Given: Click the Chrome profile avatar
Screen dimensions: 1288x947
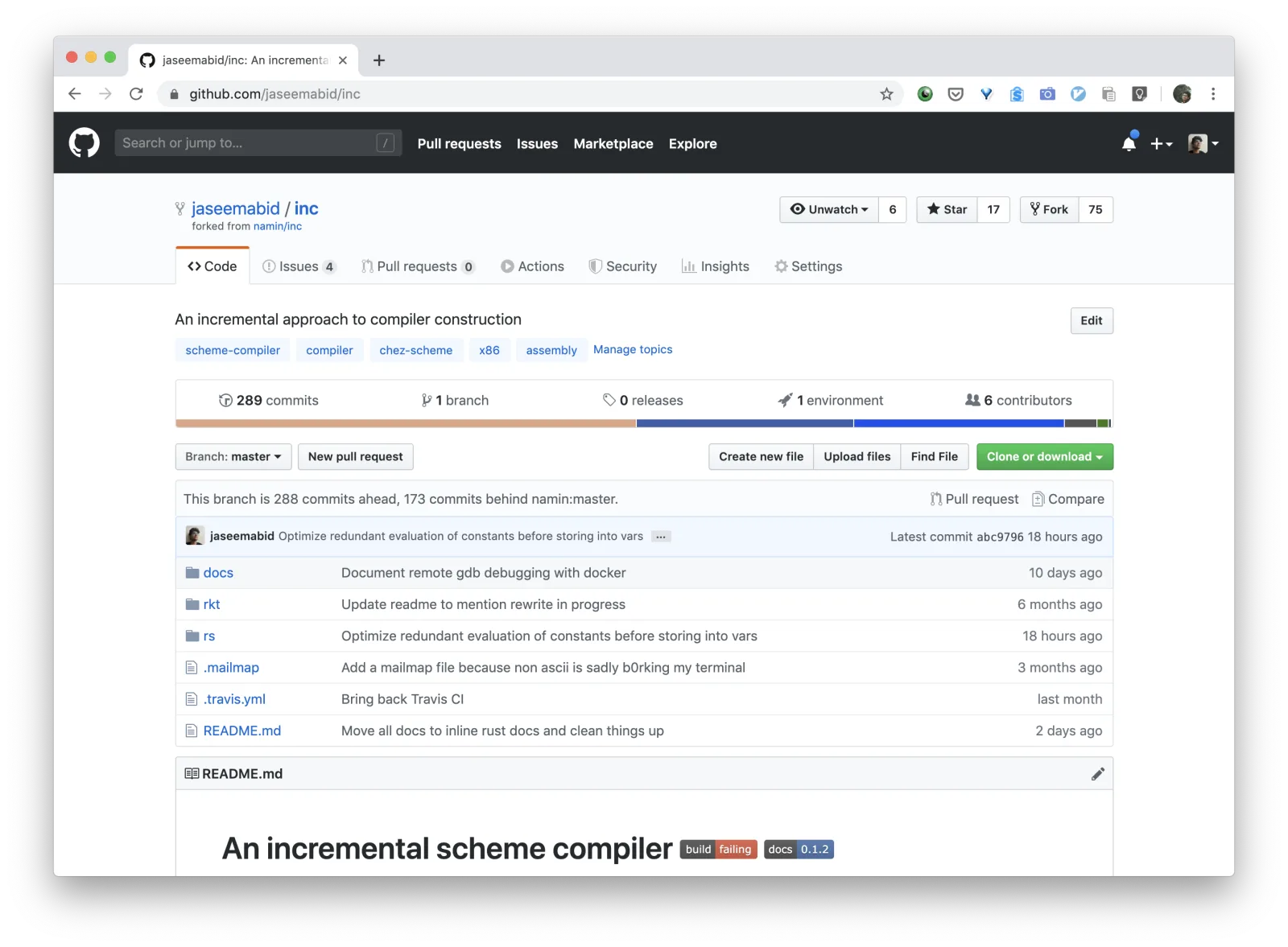Looking at the screenshot, I should [x=1182, y=94].
